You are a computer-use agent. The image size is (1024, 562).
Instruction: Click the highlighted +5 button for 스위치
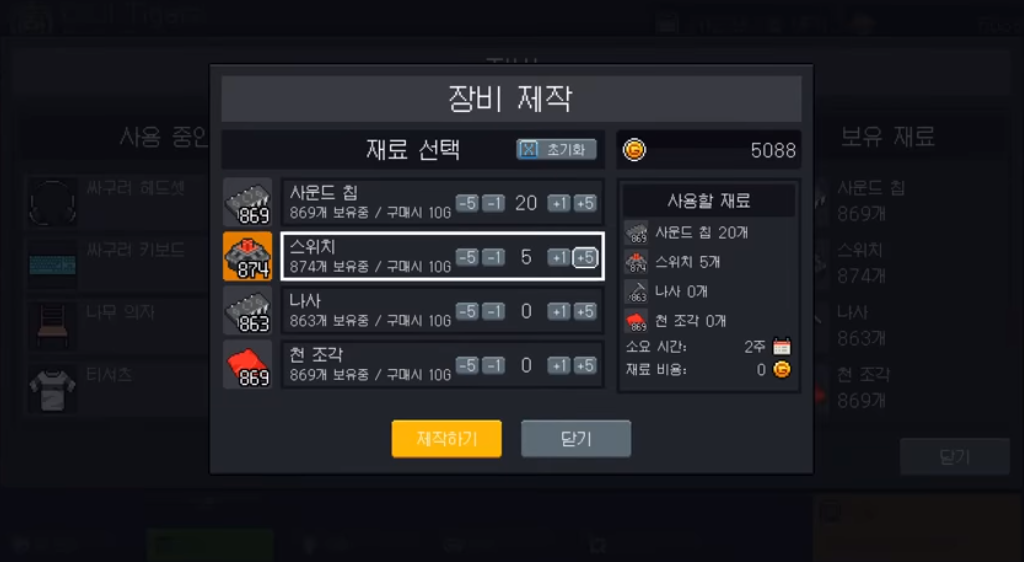(585, 258)
